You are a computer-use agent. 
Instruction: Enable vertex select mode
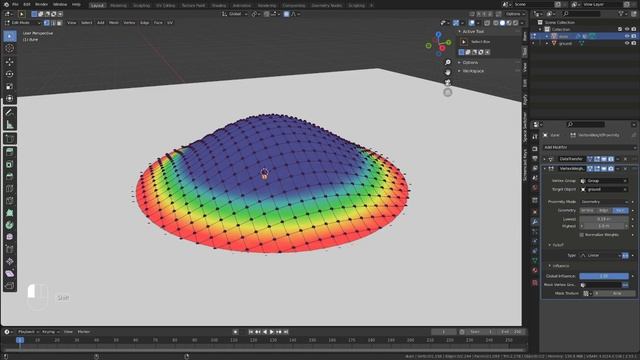tap(47, 23)
